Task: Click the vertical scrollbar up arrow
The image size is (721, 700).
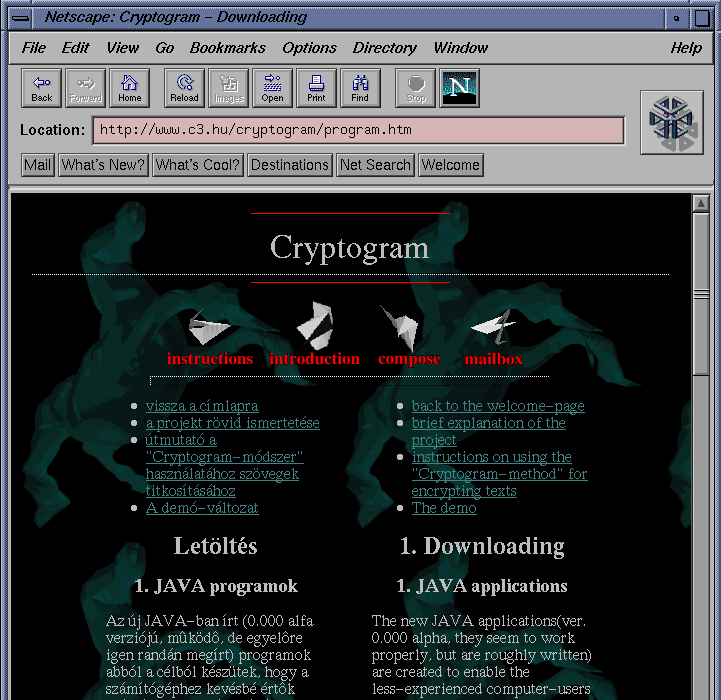Action: [x=700, y=204]
